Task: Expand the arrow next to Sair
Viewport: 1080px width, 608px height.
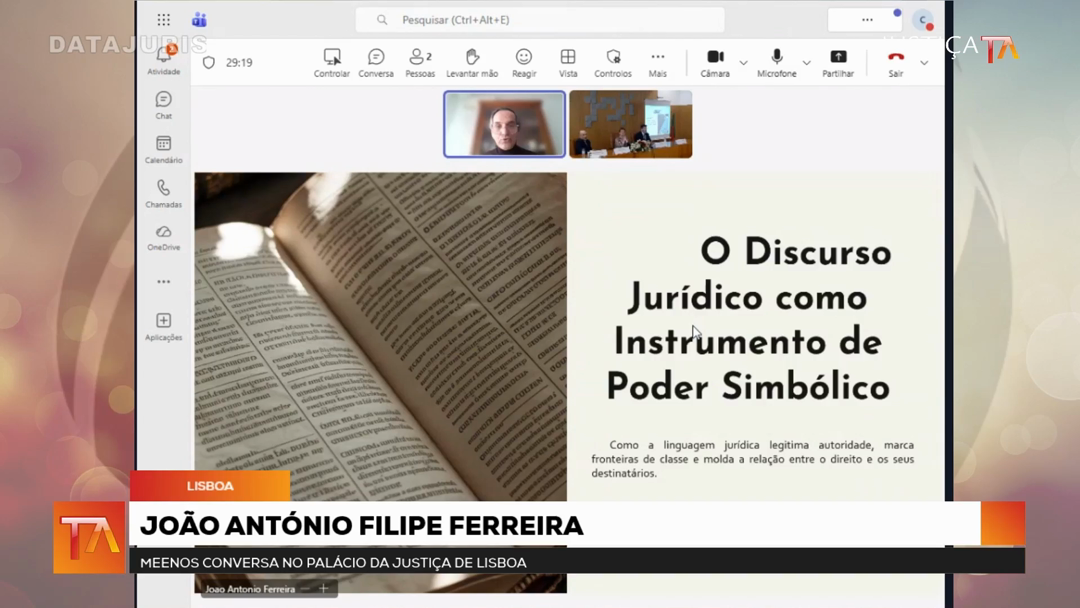Action: pyautogui.click(x=924, y=63)
